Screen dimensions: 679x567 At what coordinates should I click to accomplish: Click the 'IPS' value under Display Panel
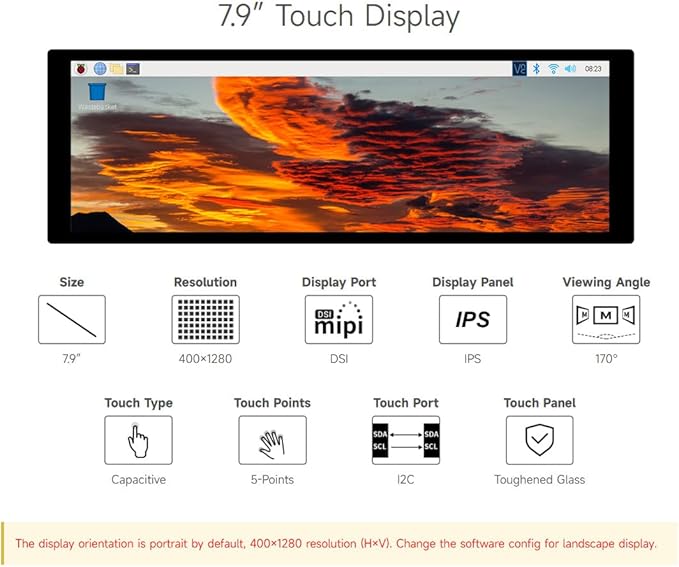click(x=472, y=359)
